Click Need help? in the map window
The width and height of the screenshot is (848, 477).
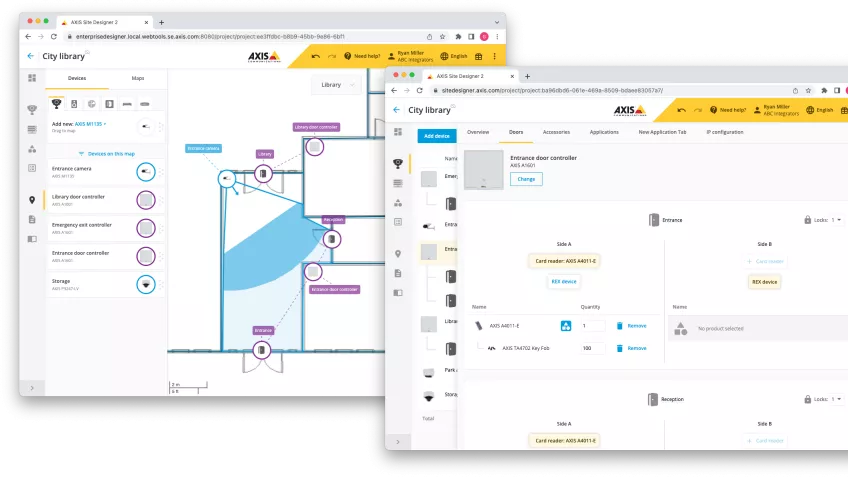362,56
